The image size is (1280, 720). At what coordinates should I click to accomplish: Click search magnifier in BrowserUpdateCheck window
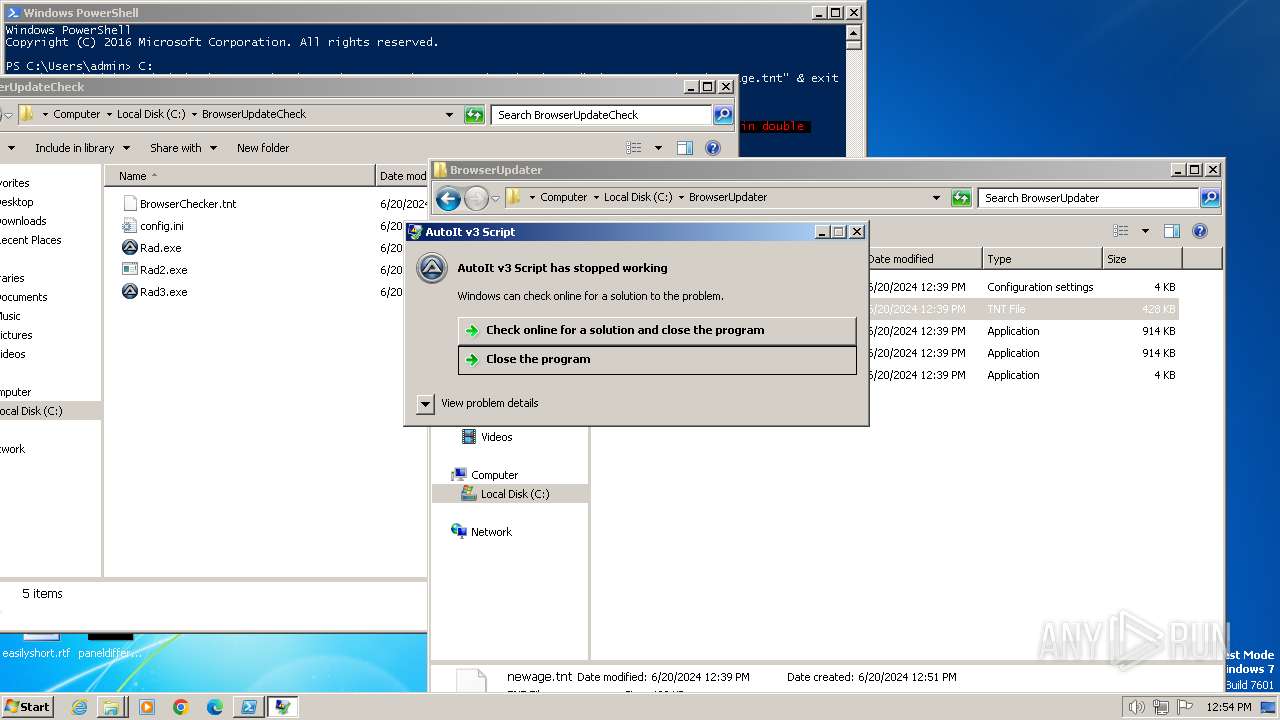pyautogui.click(x=723, y=115)
